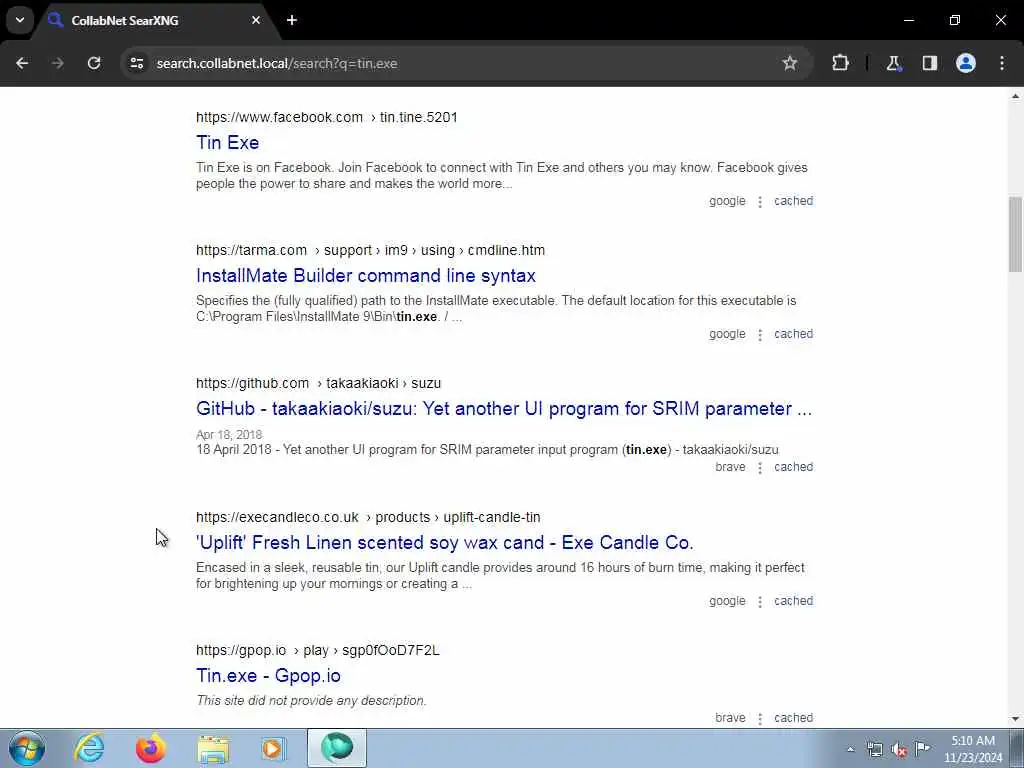Viewport: 1024px width, 768px height.
Task: Bookmark this page with the star icon
Action: [790, 63]
